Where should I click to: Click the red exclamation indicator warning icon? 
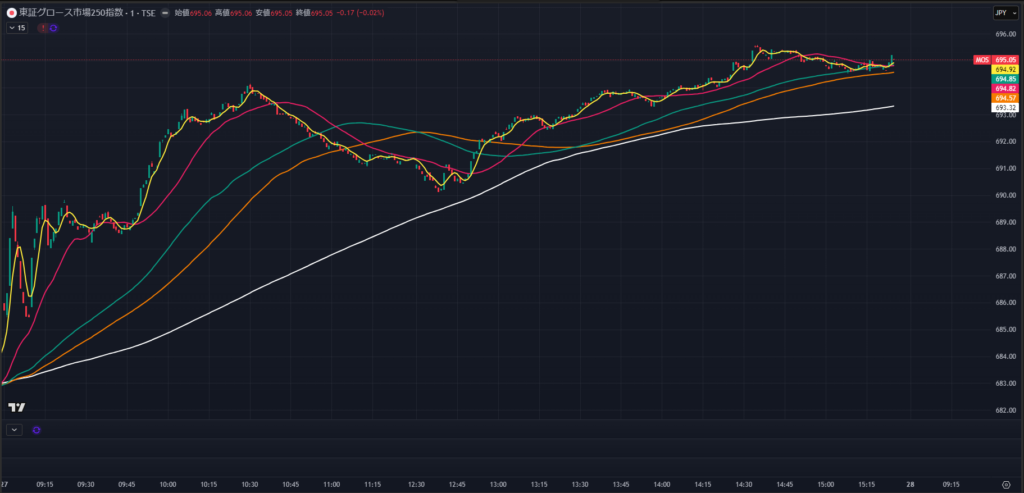coord(42,28)
